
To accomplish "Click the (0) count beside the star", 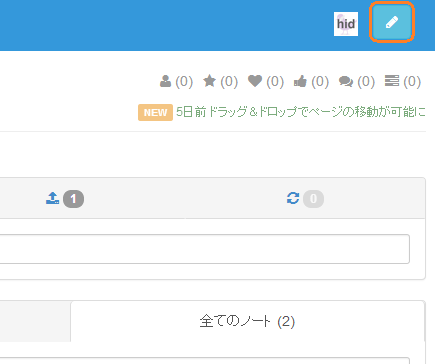I will 229,81.
